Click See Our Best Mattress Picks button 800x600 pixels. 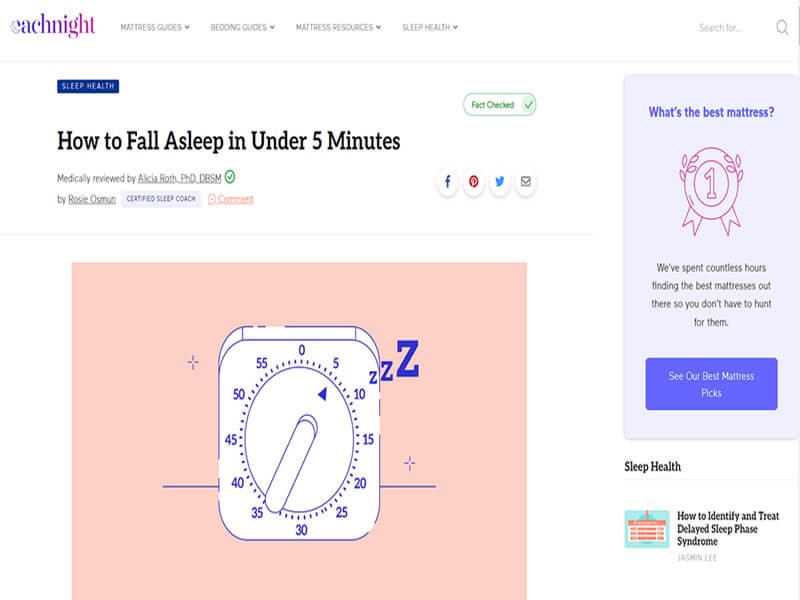[711, 384]
